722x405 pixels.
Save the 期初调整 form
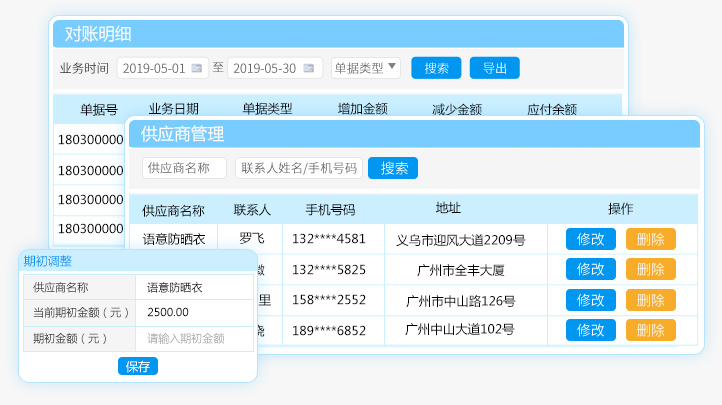[x=137, y=366]
